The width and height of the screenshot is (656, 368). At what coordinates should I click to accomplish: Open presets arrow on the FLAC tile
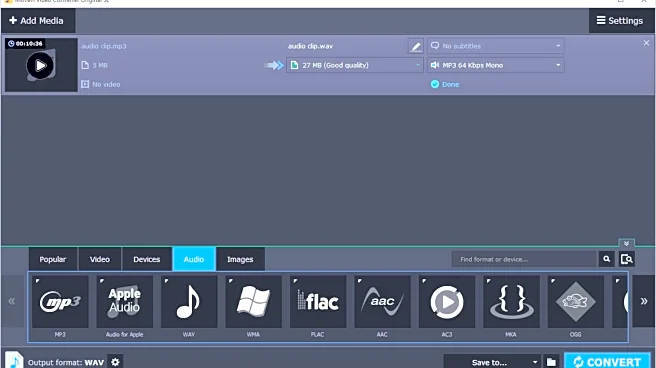pos(295,281)
